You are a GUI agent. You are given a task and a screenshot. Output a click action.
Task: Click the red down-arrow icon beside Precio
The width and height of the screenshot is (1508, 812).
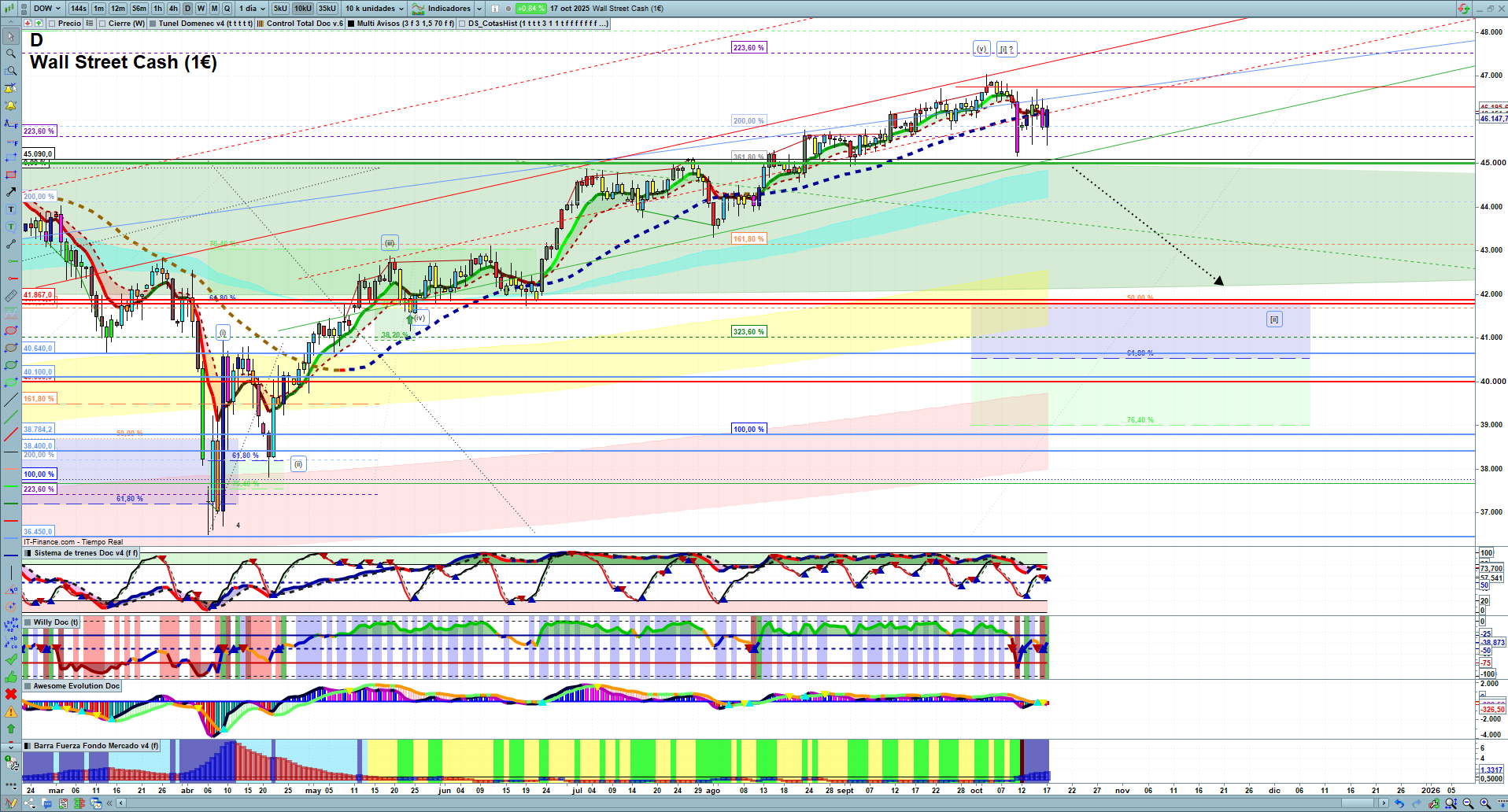(x=28, y=24)
